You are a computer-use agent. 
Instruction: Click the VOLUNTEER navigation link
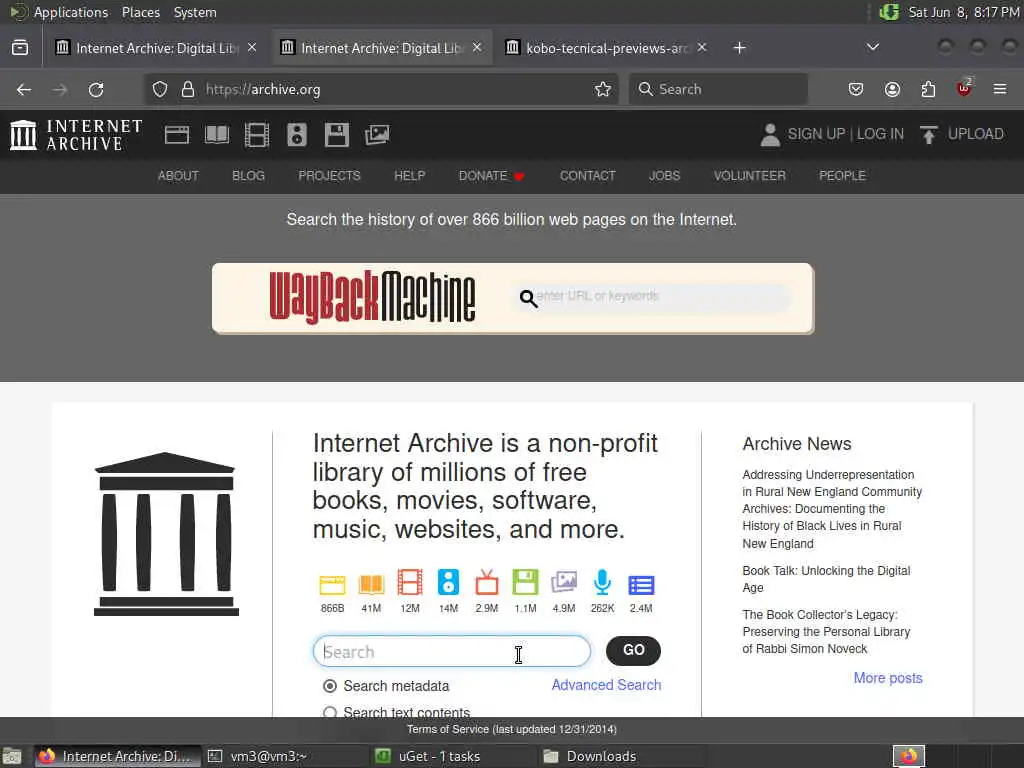(749, 176)
